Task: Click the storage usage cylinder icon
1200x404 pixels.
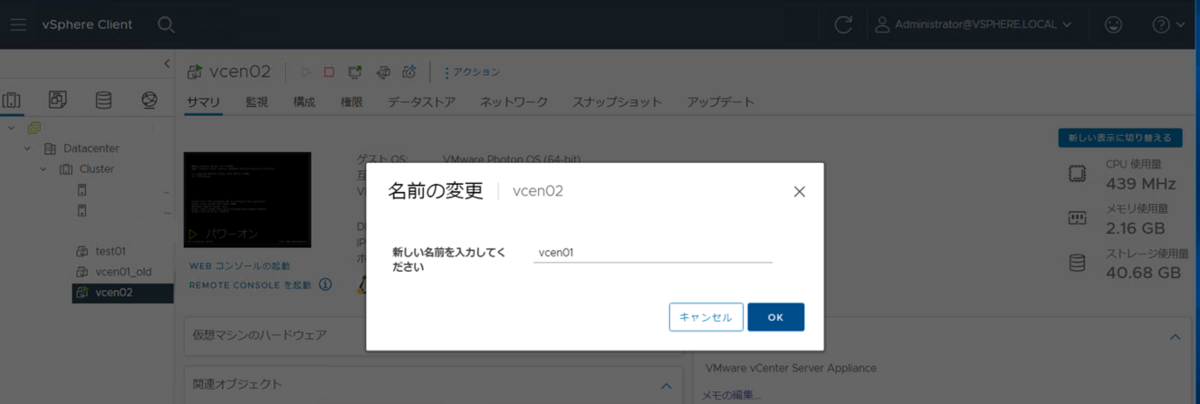Action: 1077,263
